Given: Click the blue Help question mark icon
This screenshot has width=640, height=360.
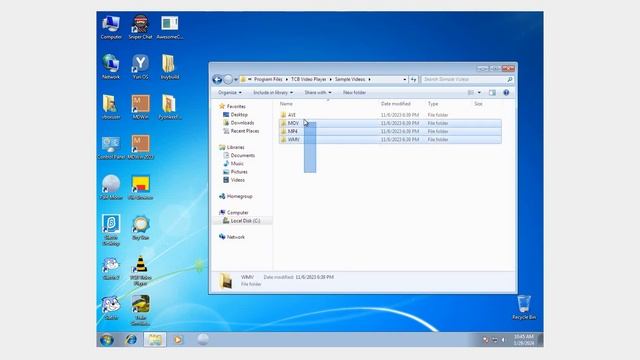Looking at the screenshot, I should (x=506, y=93).
